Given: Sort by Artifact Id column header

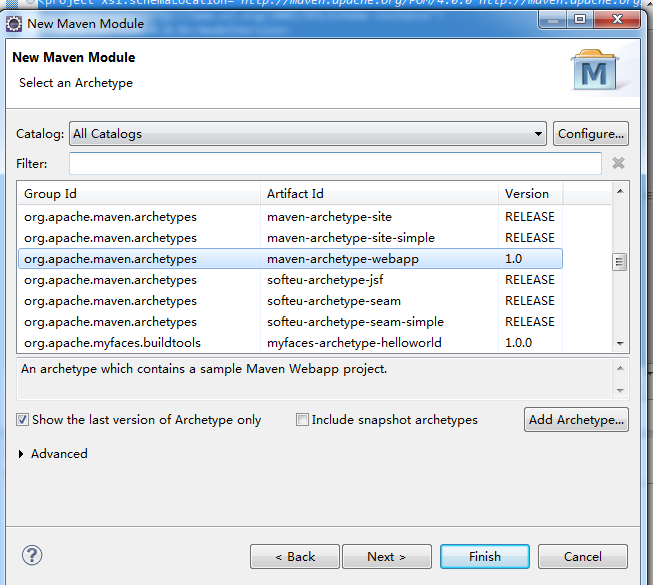Looking at the screenshot, I should tap(379, 194).
